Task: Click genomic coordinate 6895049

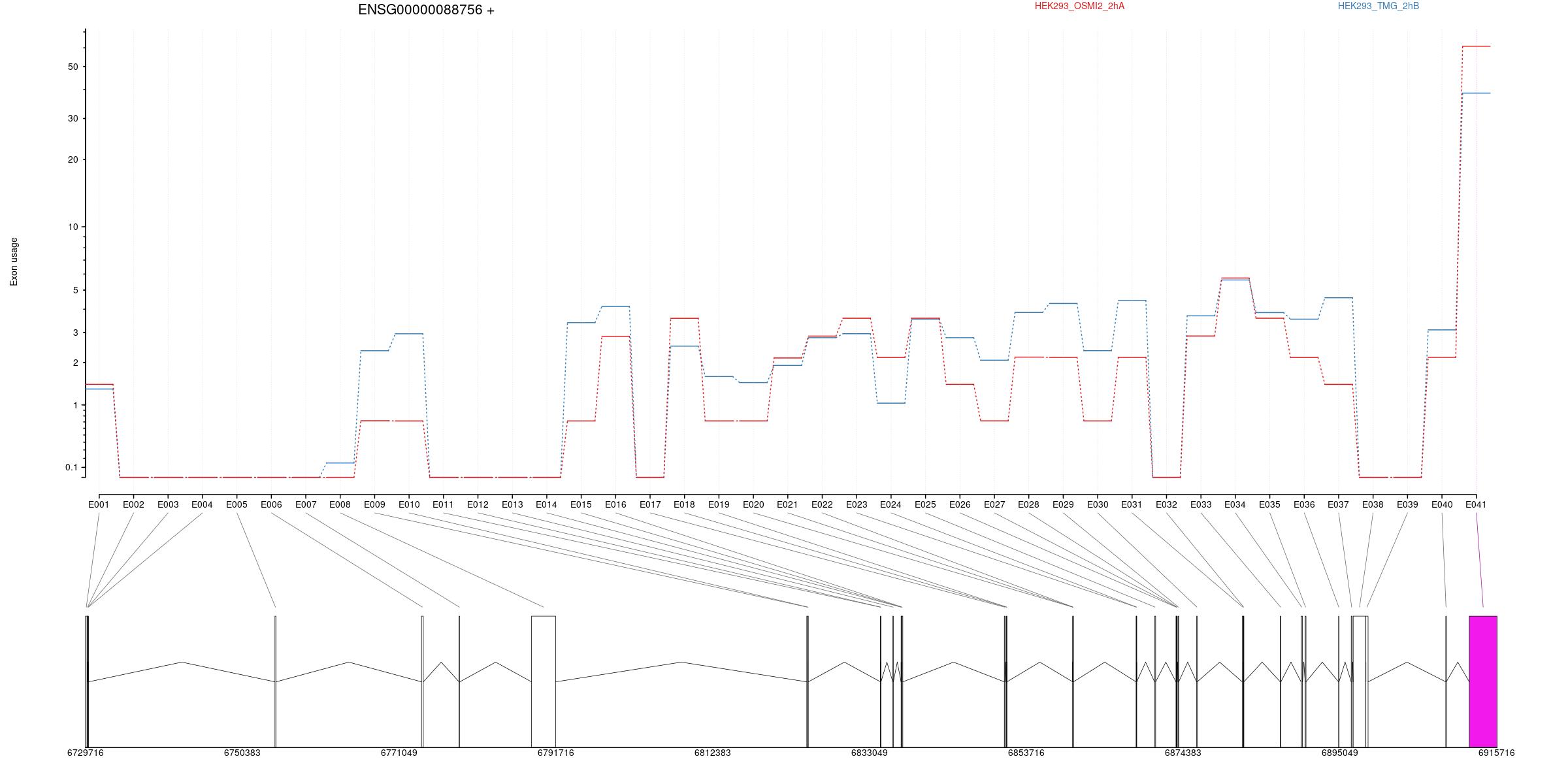Action: pos(1340,753)
